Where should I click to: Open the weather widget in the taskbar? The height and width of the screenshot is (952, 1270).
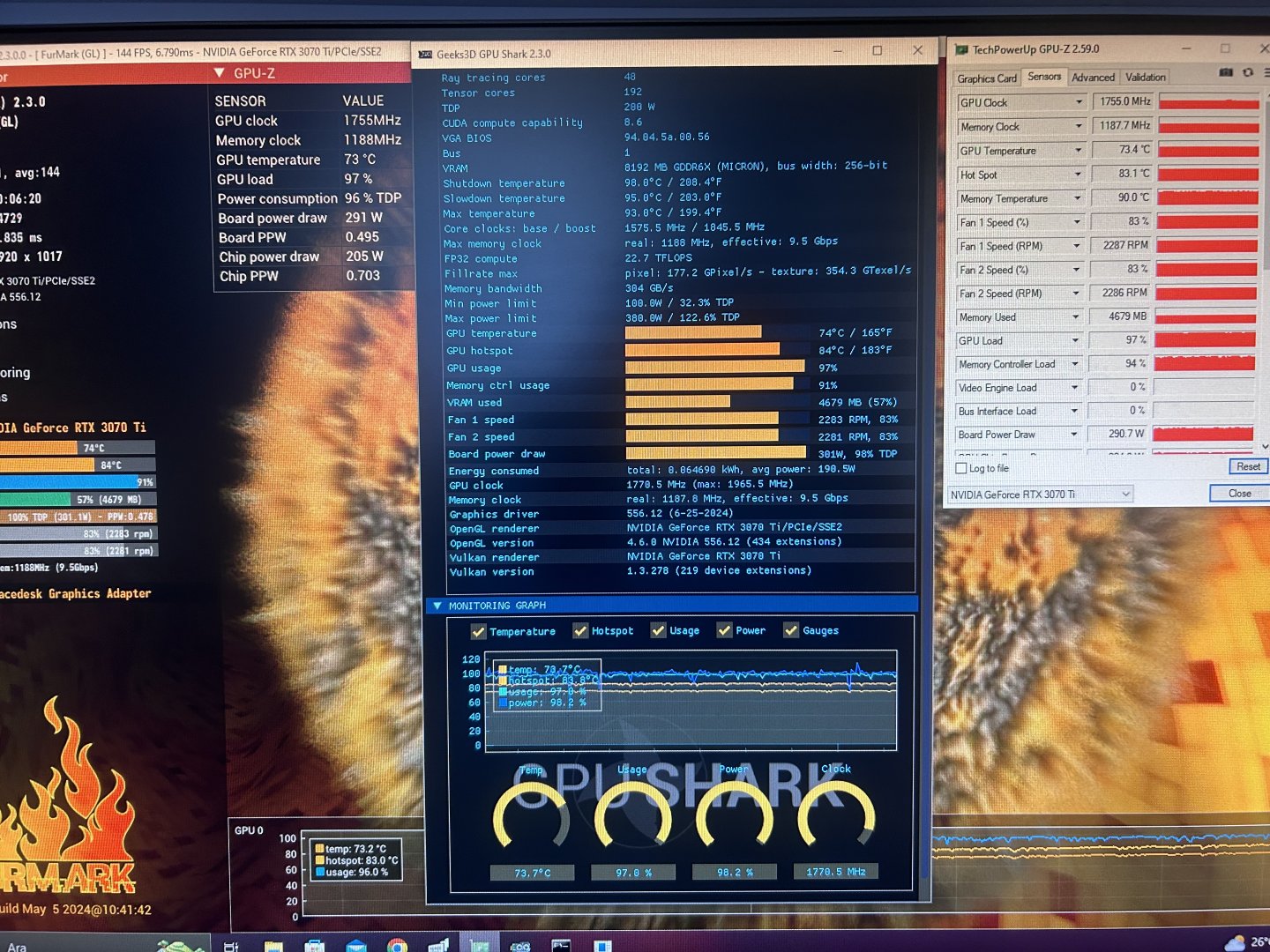(x=1247, y=942)
